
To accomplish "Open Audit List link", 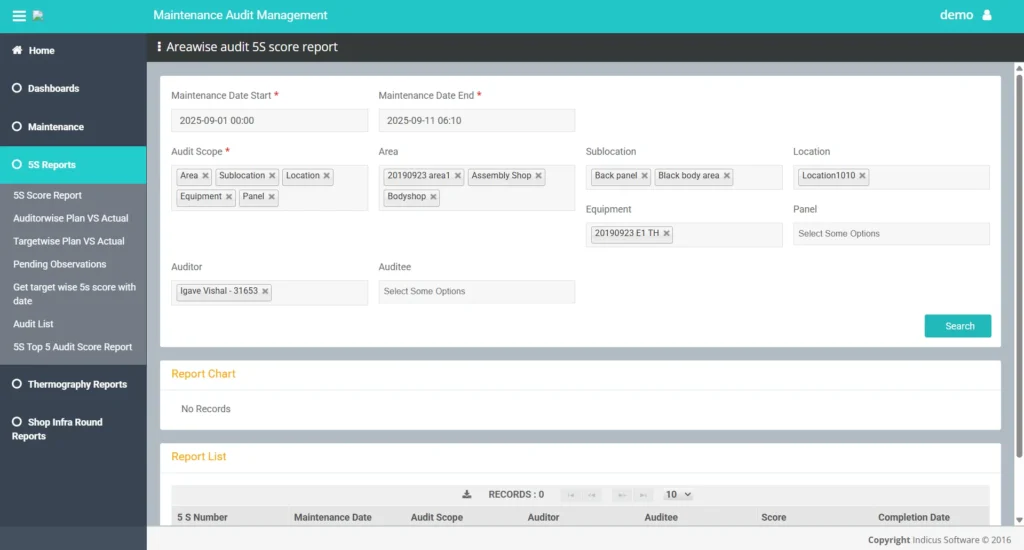I will [33, 324].
